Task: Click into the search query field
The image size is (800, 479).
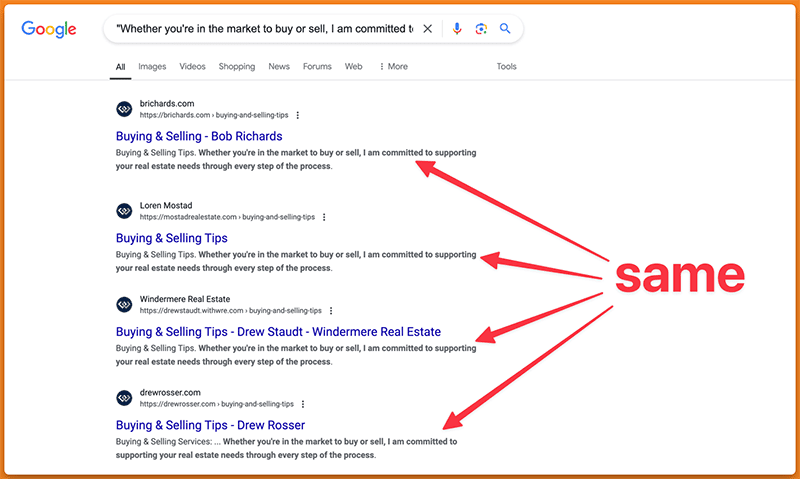Action: click(x=265, y=29)
